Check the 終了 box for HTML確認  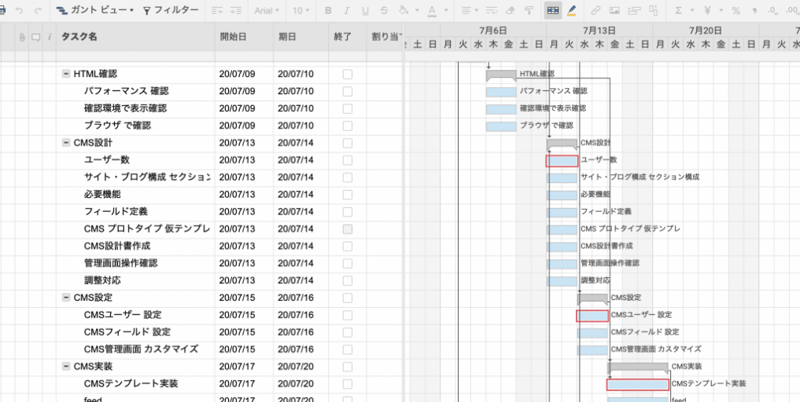(x=347, y=74)
